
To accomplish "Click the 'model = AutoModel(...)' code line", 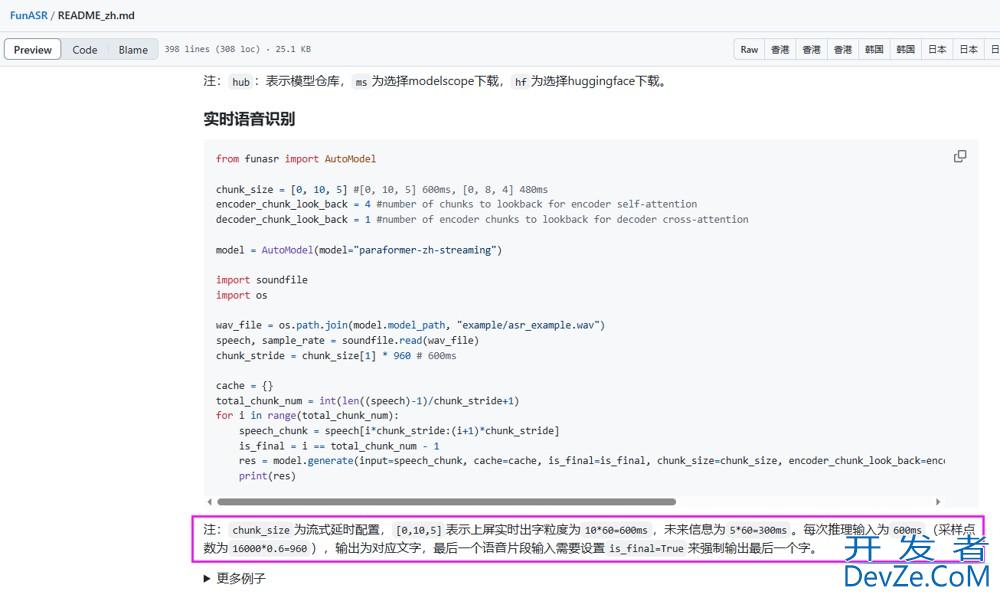I will [359, 250].
